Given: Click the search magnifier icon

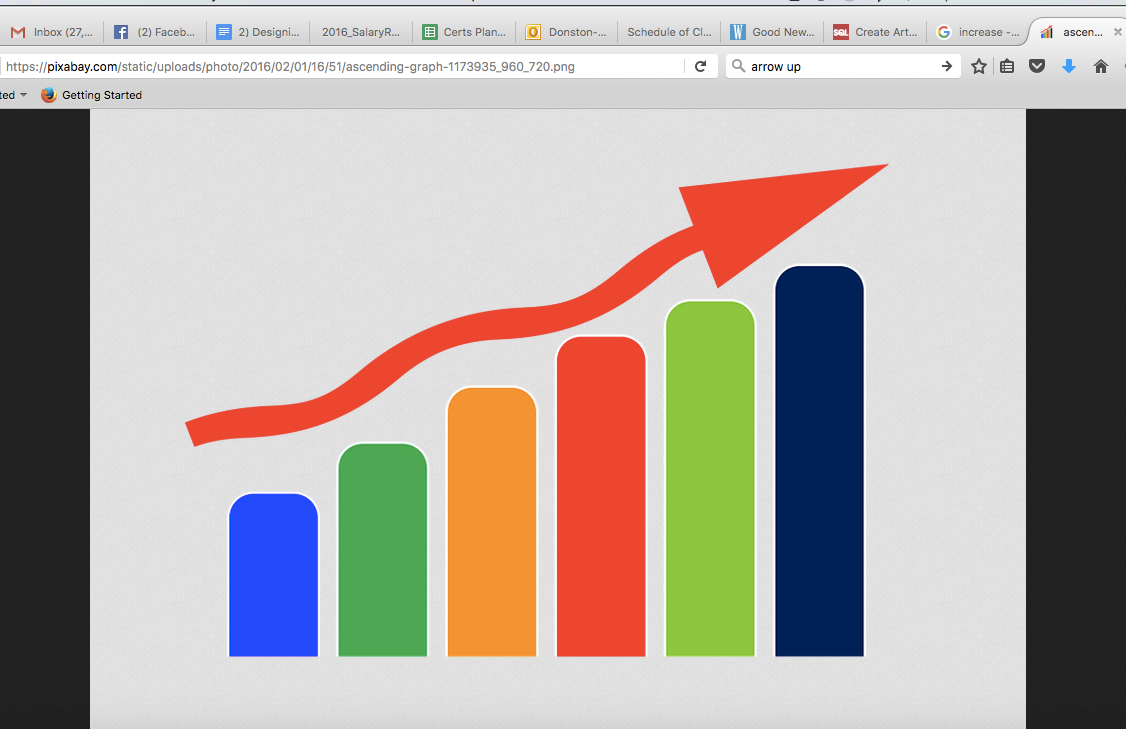Looking at the screenshot, I should [738, 67].
